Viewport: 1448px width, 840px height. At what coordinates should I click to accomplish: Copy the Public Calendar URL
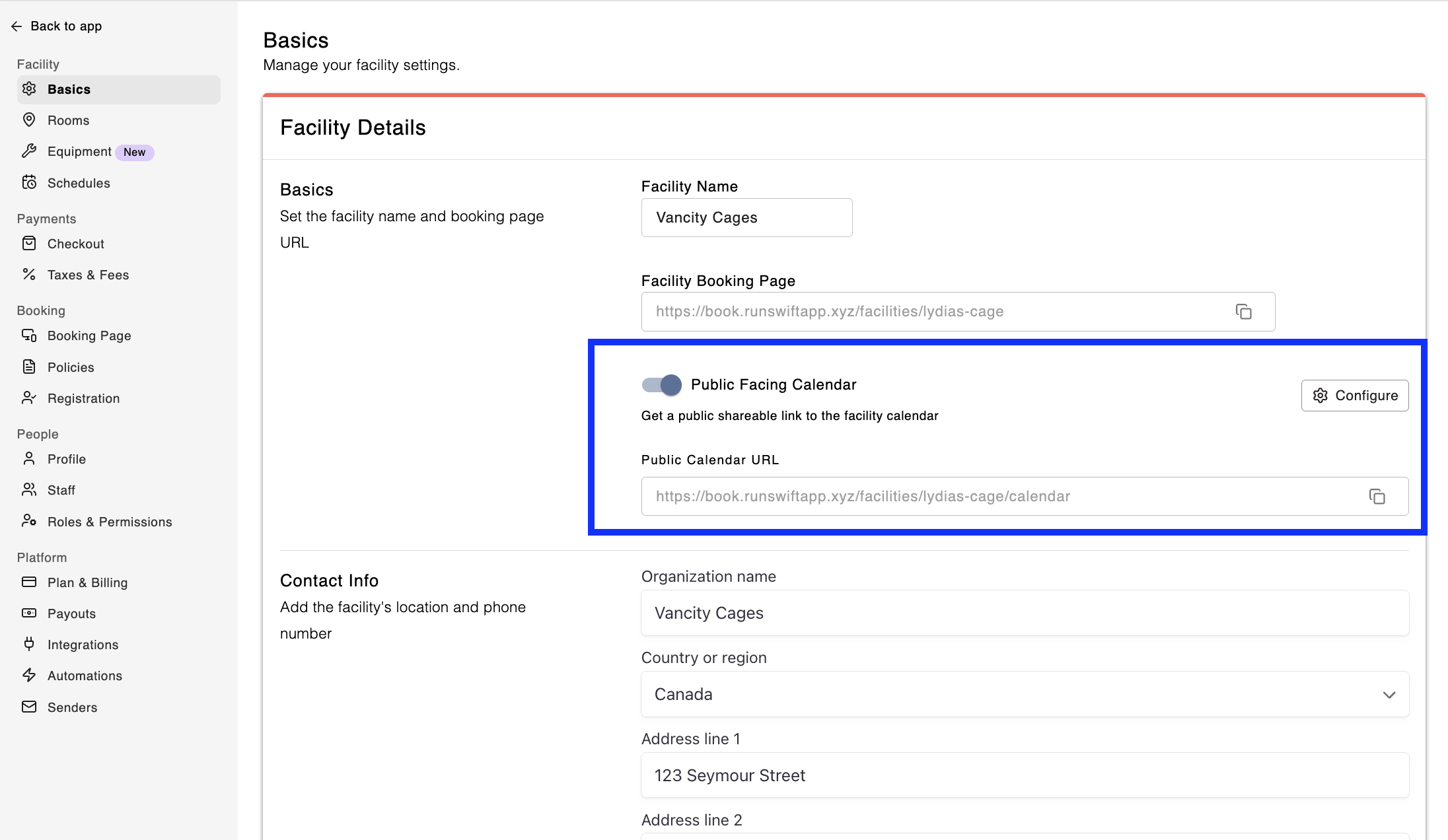pos(1377,497)
